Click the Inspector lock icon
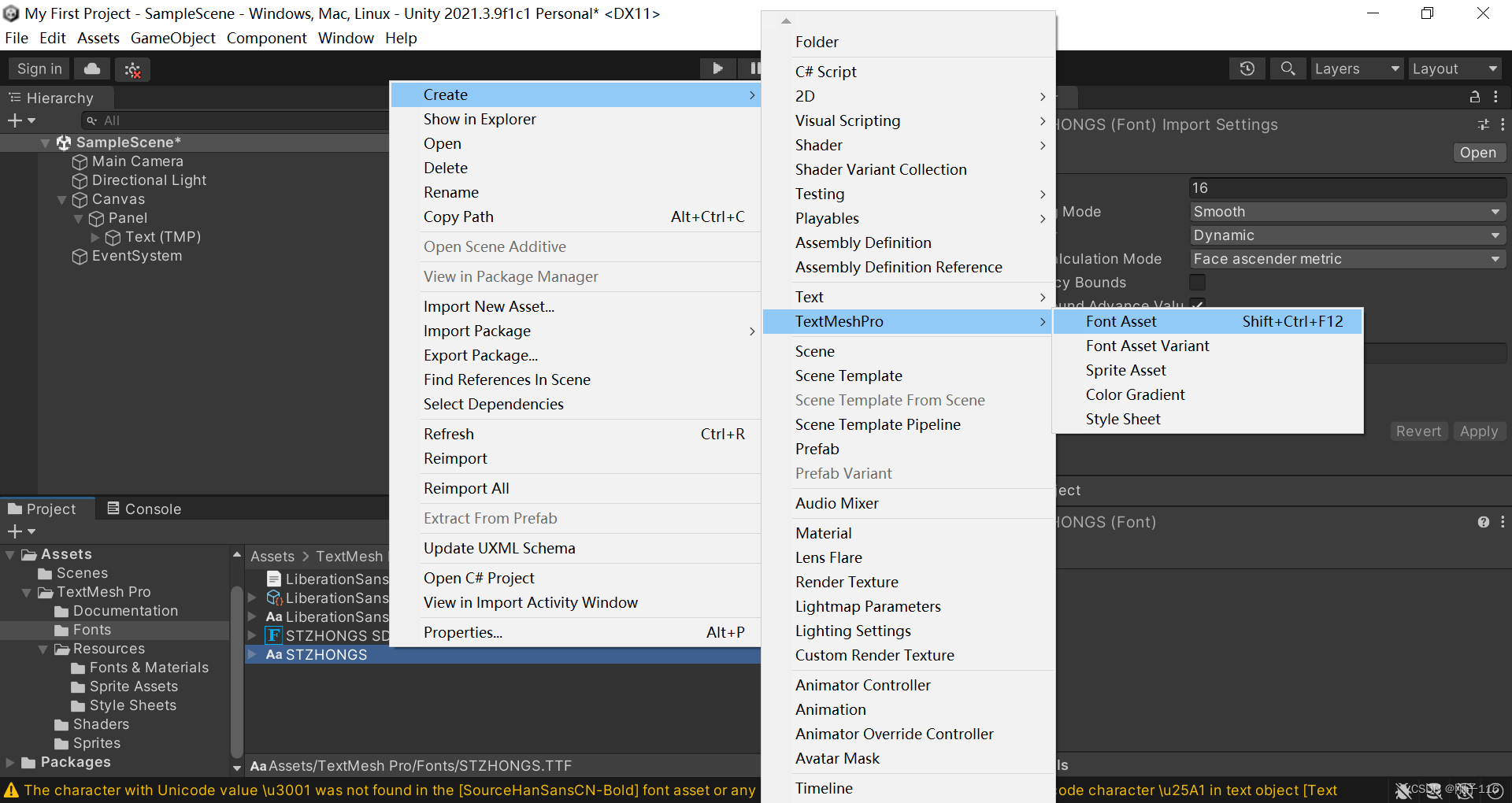The width and height of the screenshot is (1512, 803). [1475, 97]
